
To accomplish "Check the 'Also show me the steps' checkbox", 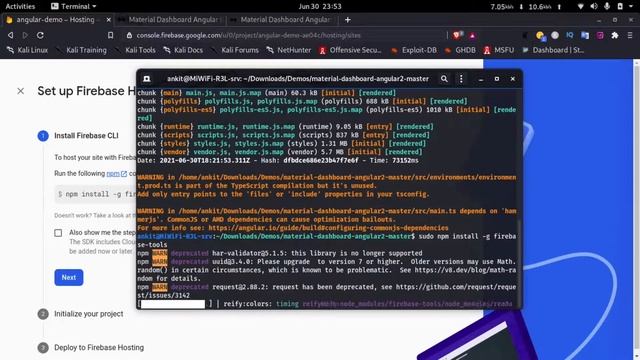I will (58, 233).
